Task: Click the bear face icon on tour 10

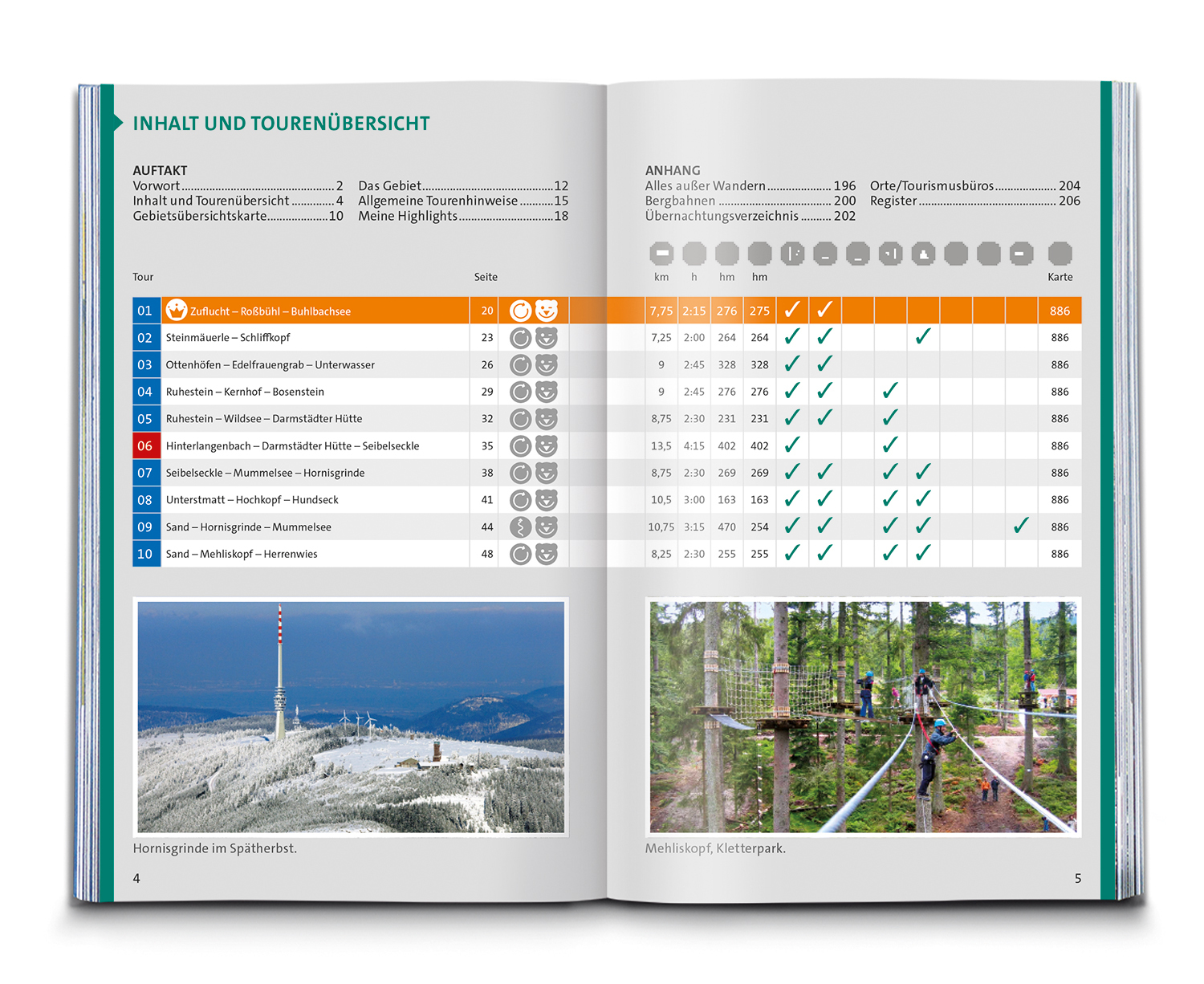Action: (x=547, y=554)
